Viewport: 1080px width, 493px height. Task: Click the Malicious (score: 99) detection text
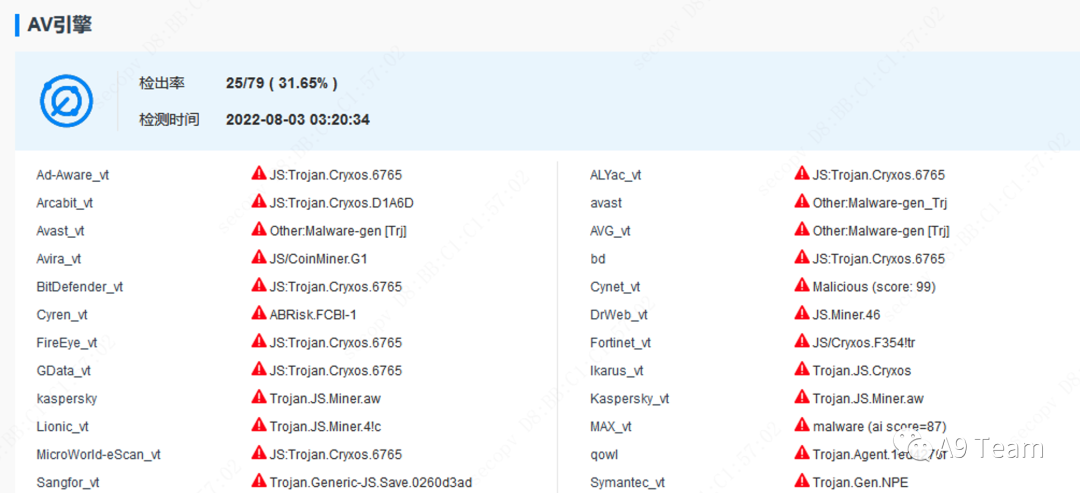point(874,286)
